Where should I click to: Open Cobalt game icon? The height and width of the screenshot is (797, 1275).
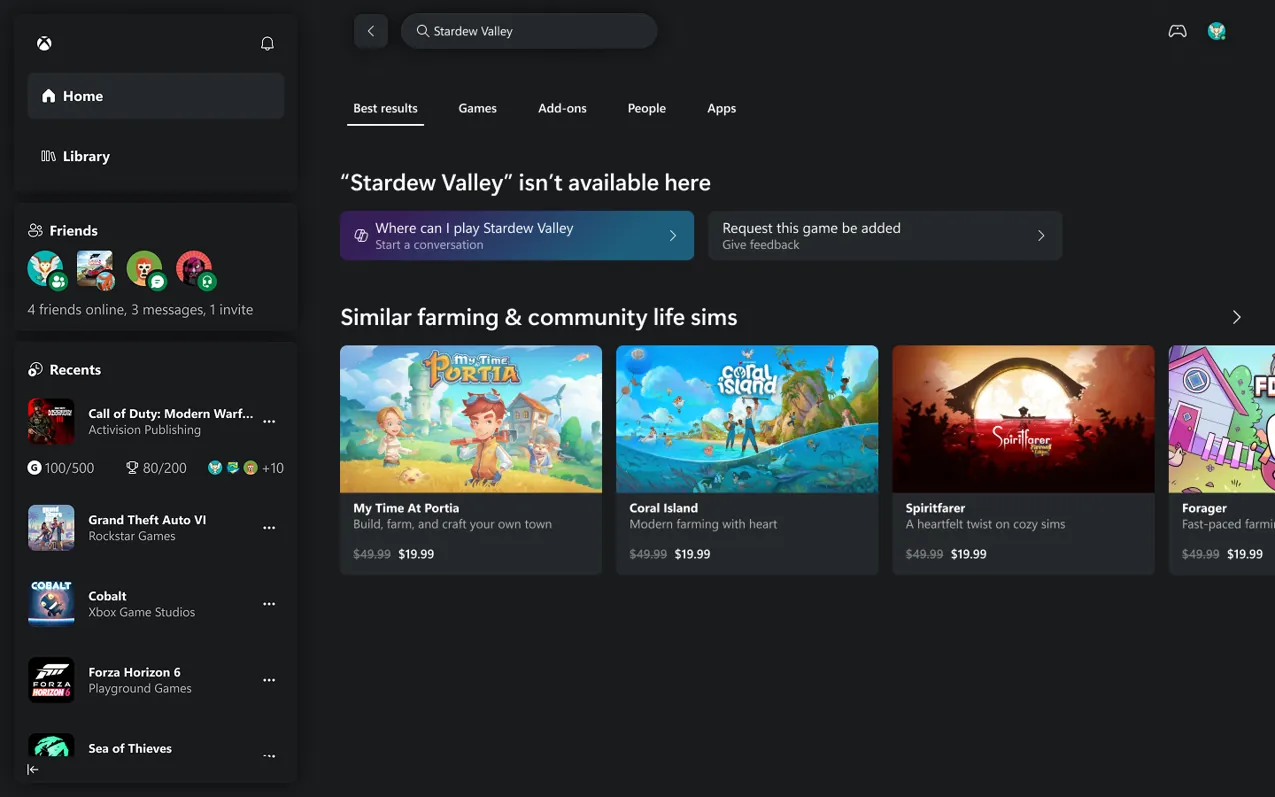coord(51,604)
